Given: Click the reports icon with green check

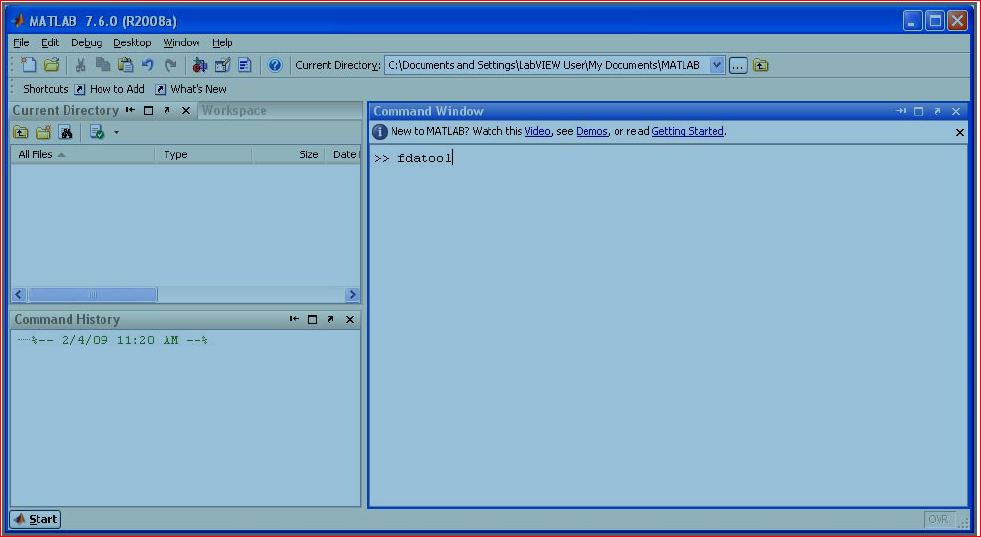Looking at the screenshot, I should click(x=97, y=132).
